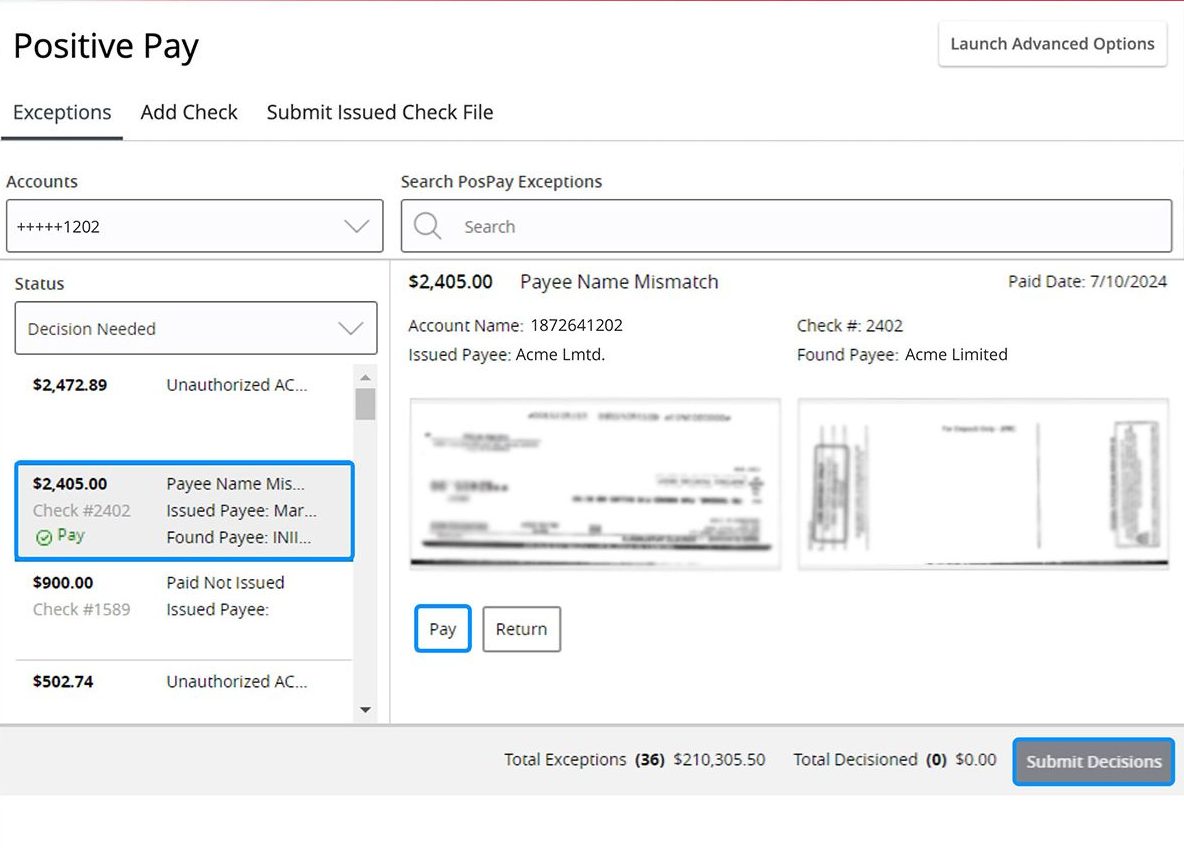
Task: Click Account Name 1872641202 value
Action: [x=576, y=325]
